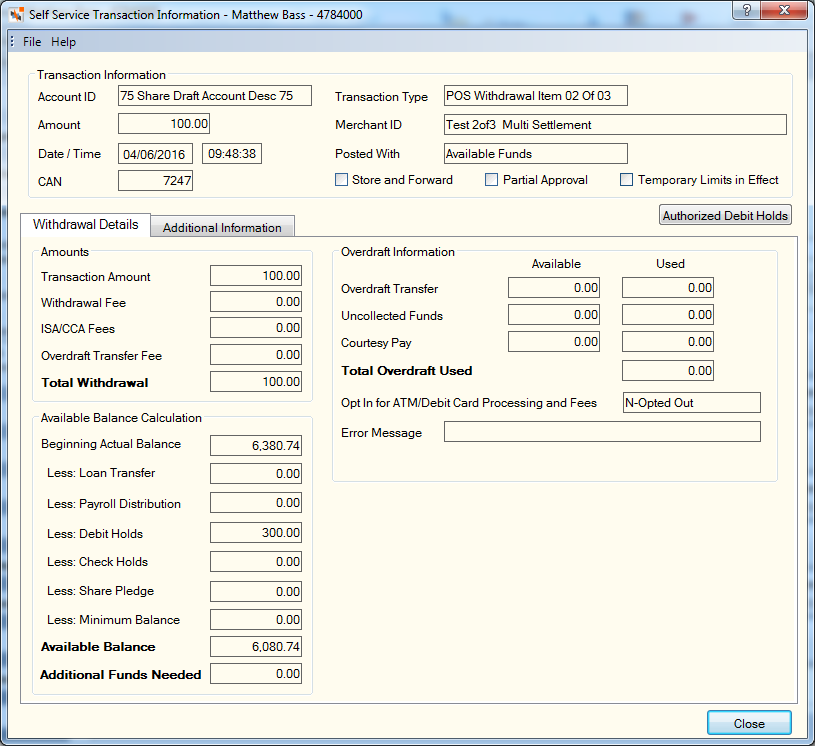Click the Less: Debit Holds field
This screenshot has width=815, height=746.
coord(256,533)
